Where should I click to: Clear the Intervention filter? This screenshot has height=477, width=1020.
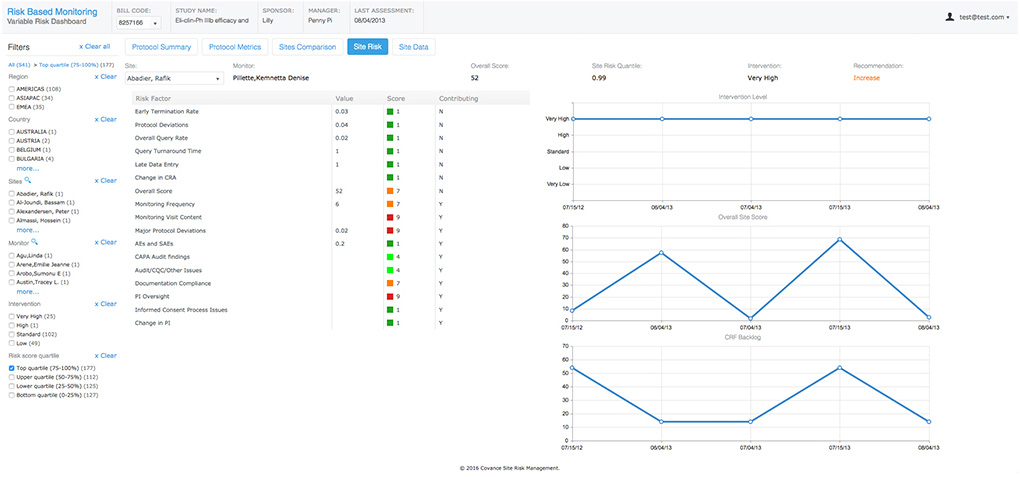point(105,304)
